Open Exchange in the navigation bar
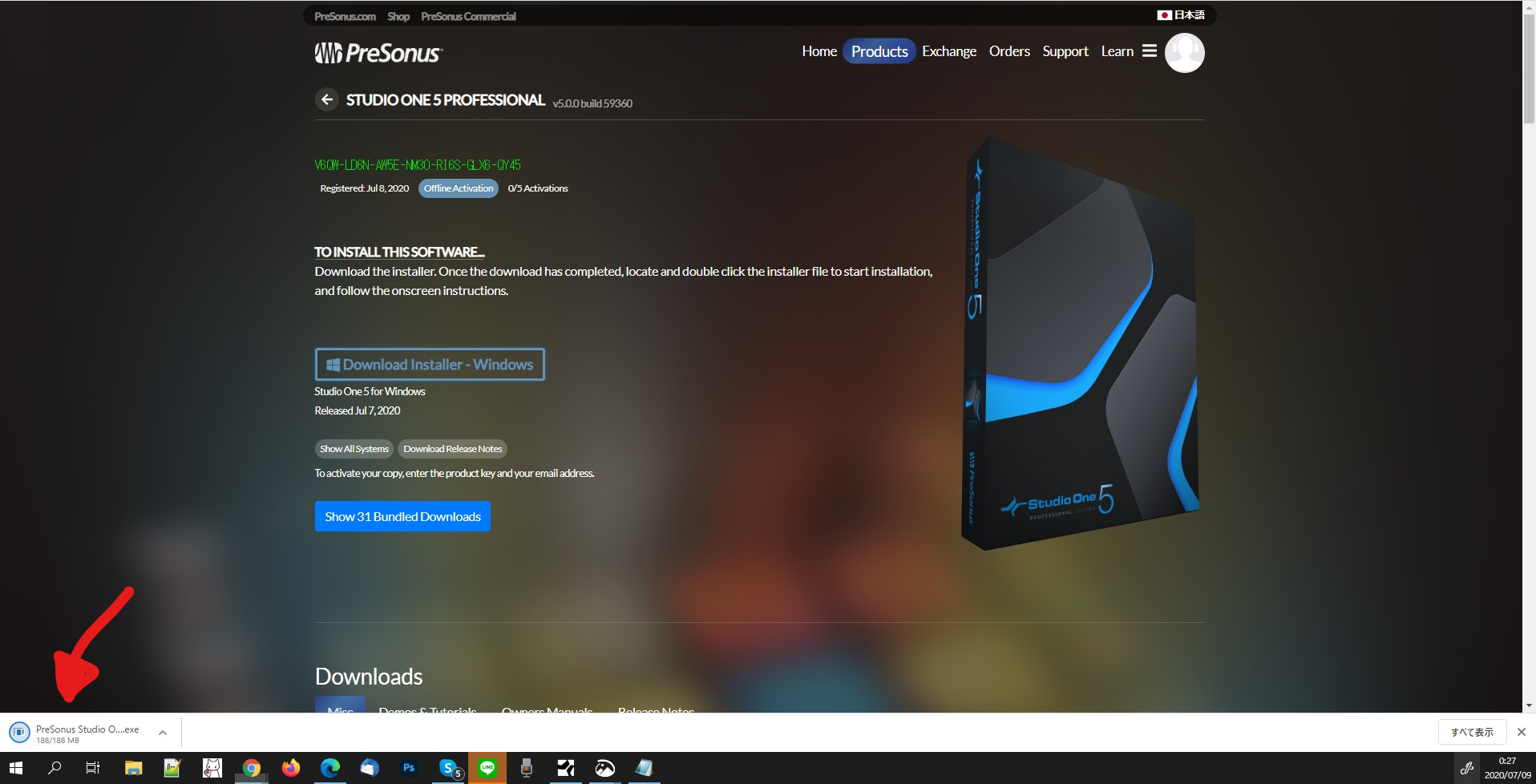 [949, 51]
